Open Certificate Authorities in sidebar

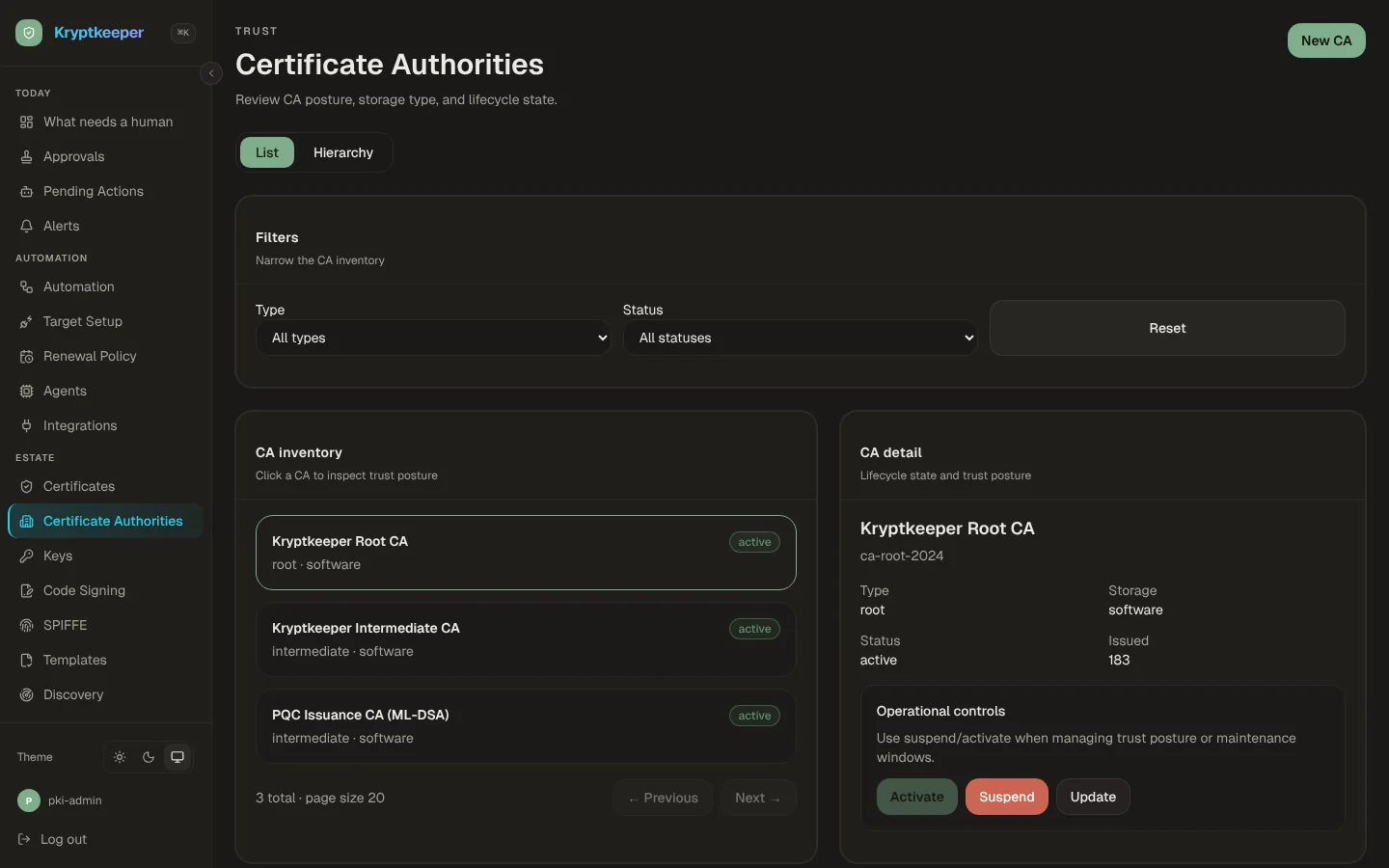click(x=106, y=522)
